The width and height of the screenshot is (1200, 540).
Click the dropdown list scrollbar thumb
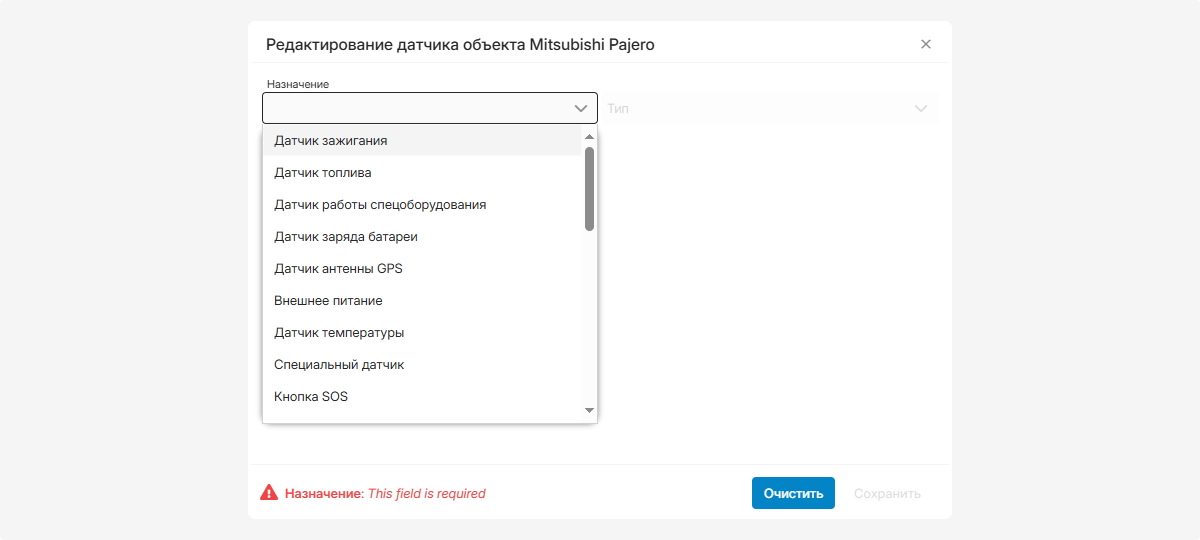tap(589, 189)
